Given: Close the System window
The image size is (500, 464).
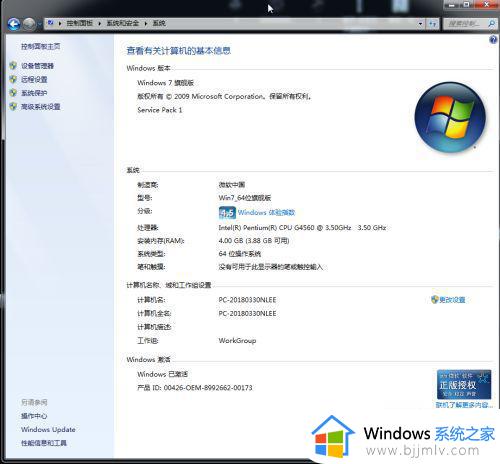Looking at the screenshot, I should pos(486,5).
